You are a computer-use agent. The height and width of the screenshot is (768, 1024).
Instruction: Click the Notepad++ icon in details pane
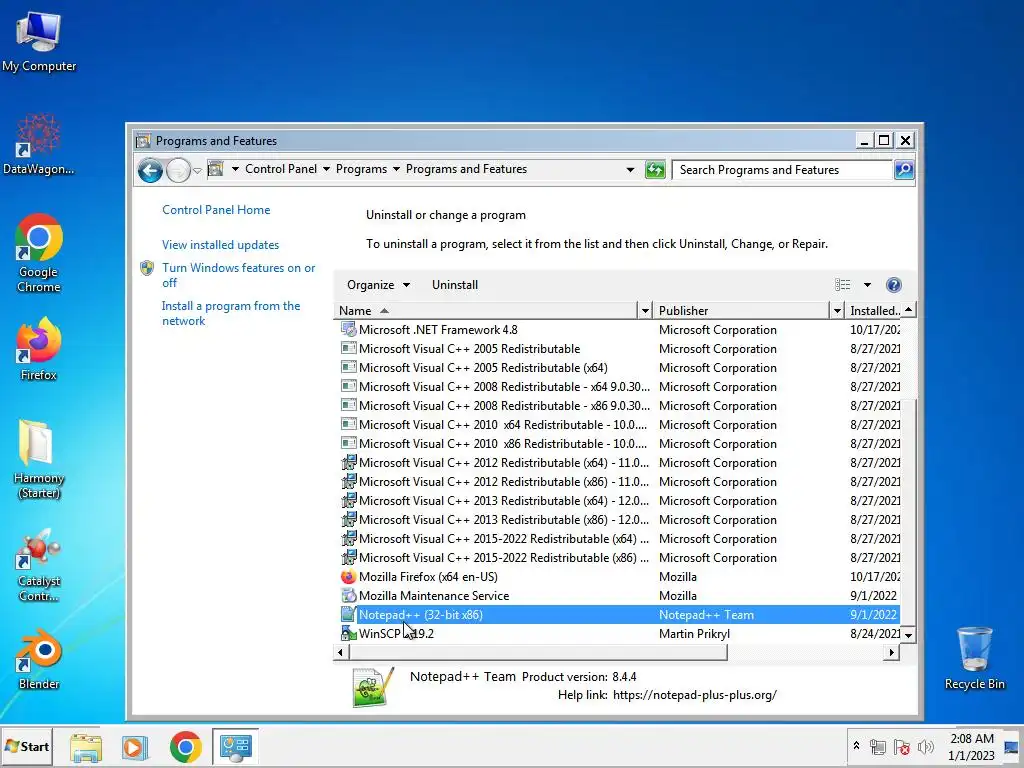[x=373, y=687]
